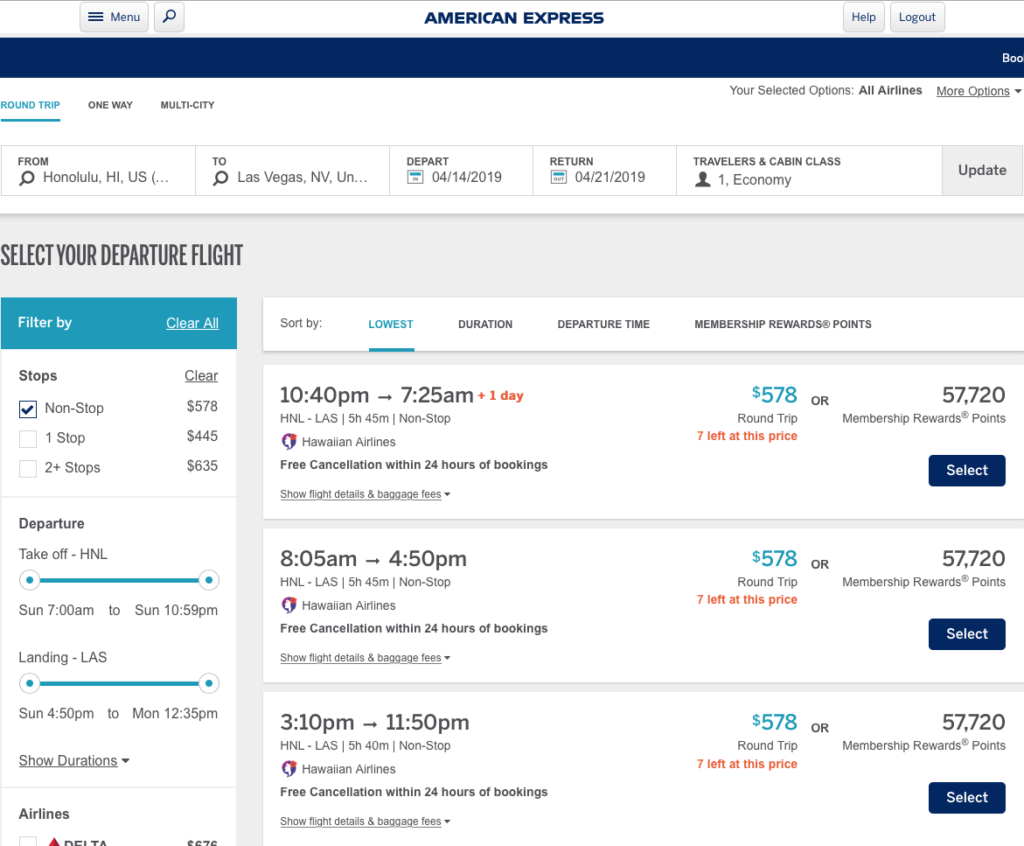Select the 10:40pm Hawaiian Airlines flight
1024x846 pixels.
(967, 470)
